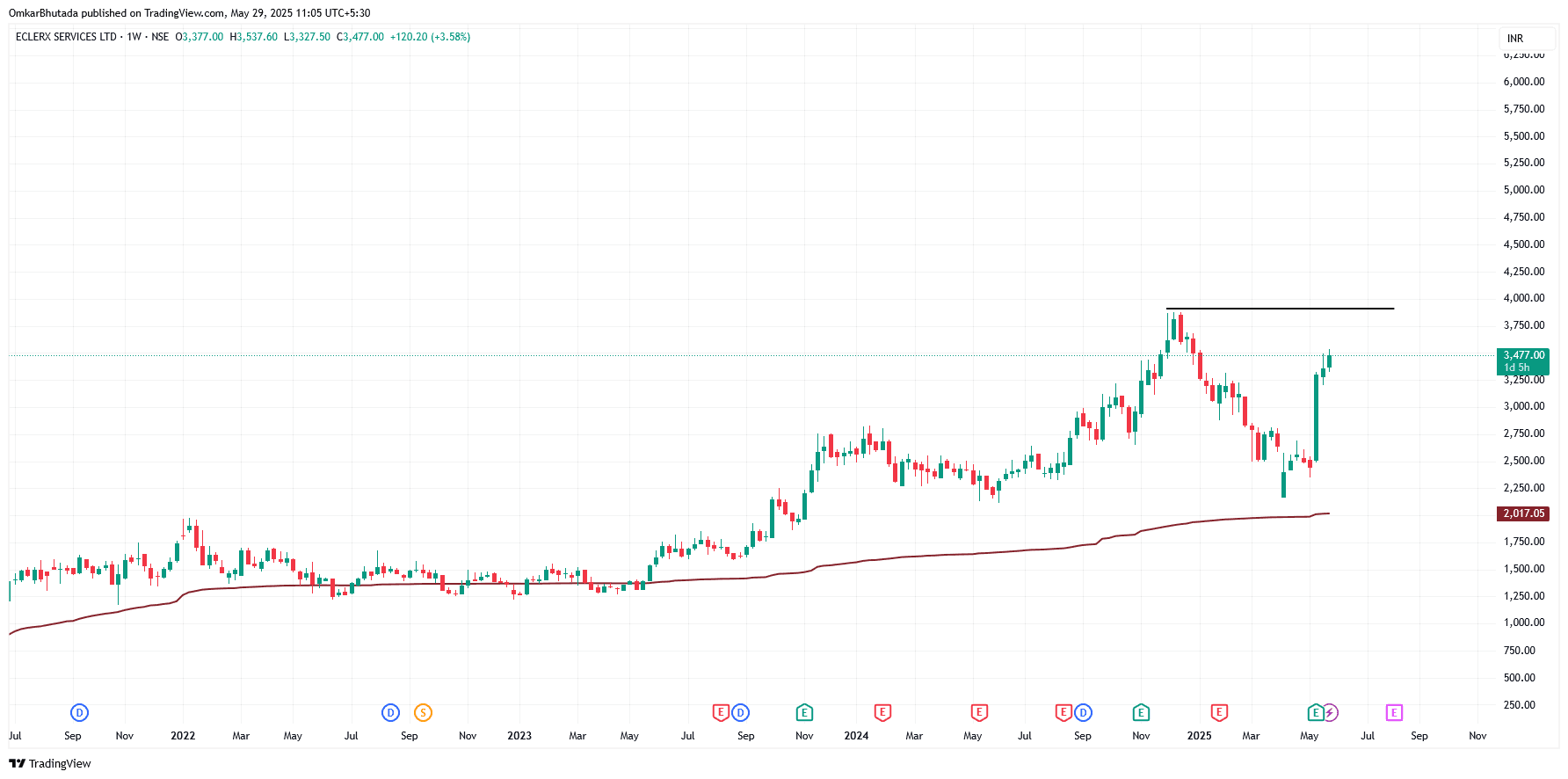Click the 1,500.00 price axis label
This screenshot has width=1568, height=779.
pos(1524,569)
